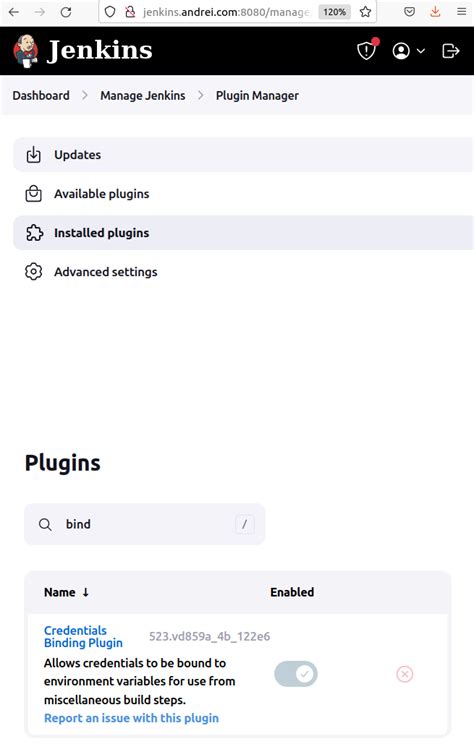The image size is (474, 744).
Task: Click the user account icon
Action: [x=401, y=51]
